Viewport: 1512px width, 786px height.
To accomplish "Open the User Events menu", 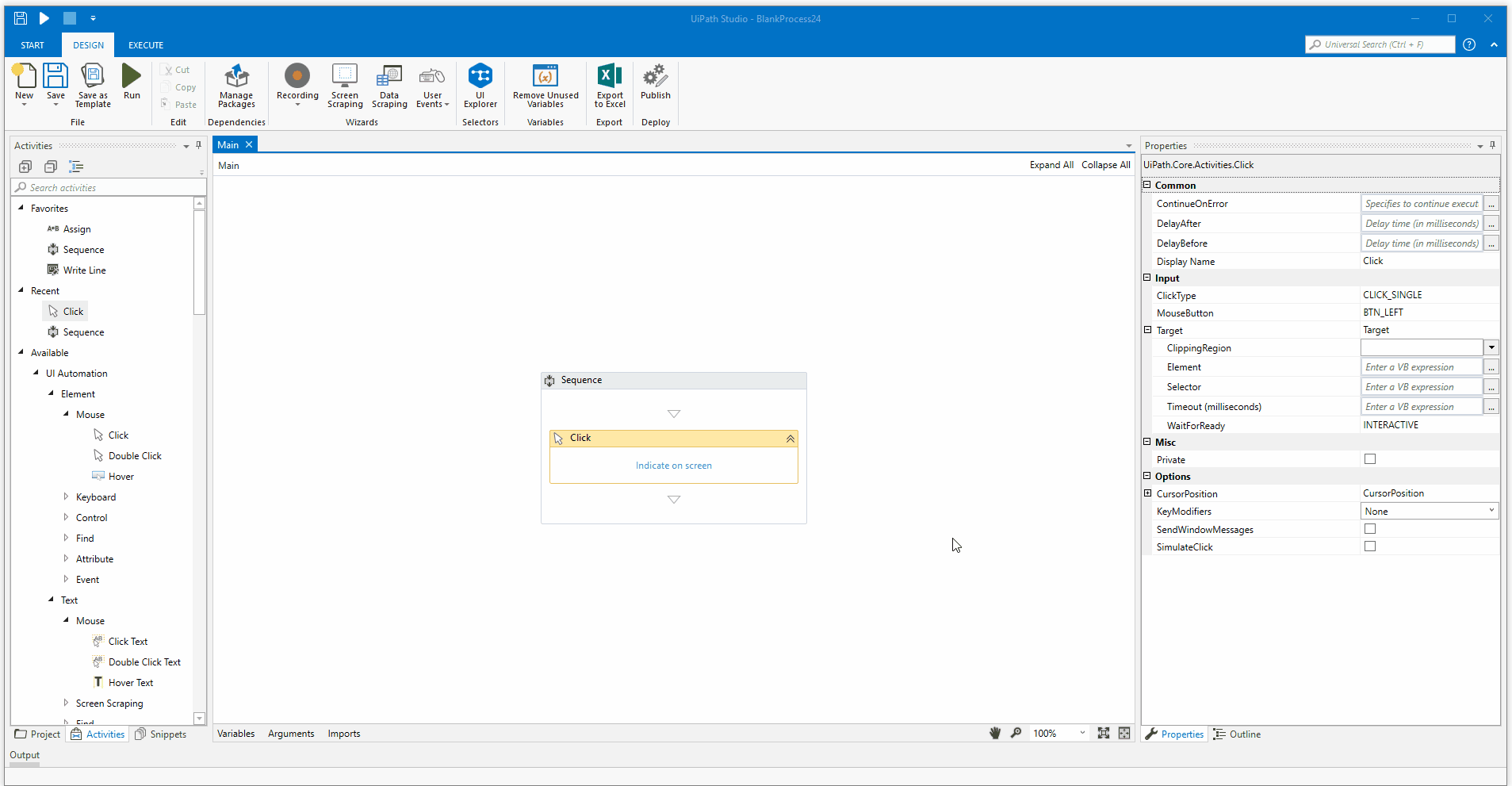I will click(432, 85).
